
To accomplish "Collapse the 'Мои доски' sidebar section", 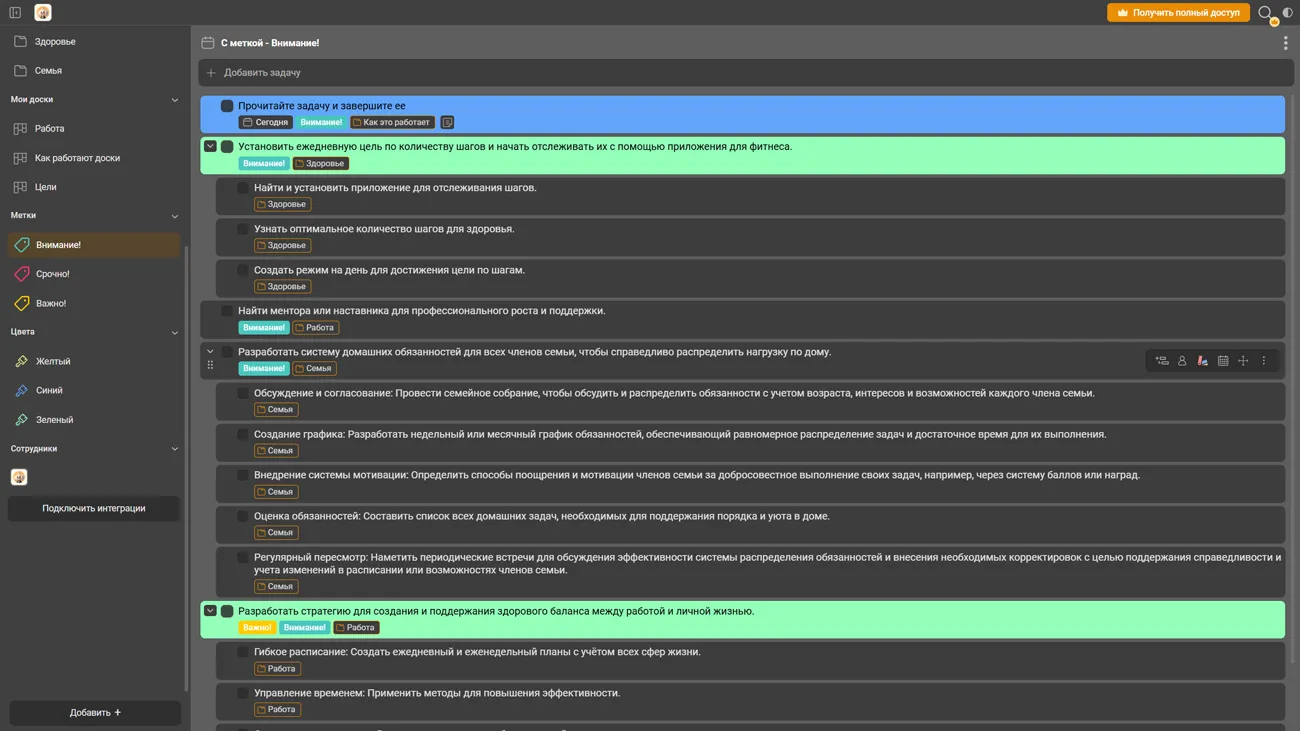I will [x=175, y=100].
